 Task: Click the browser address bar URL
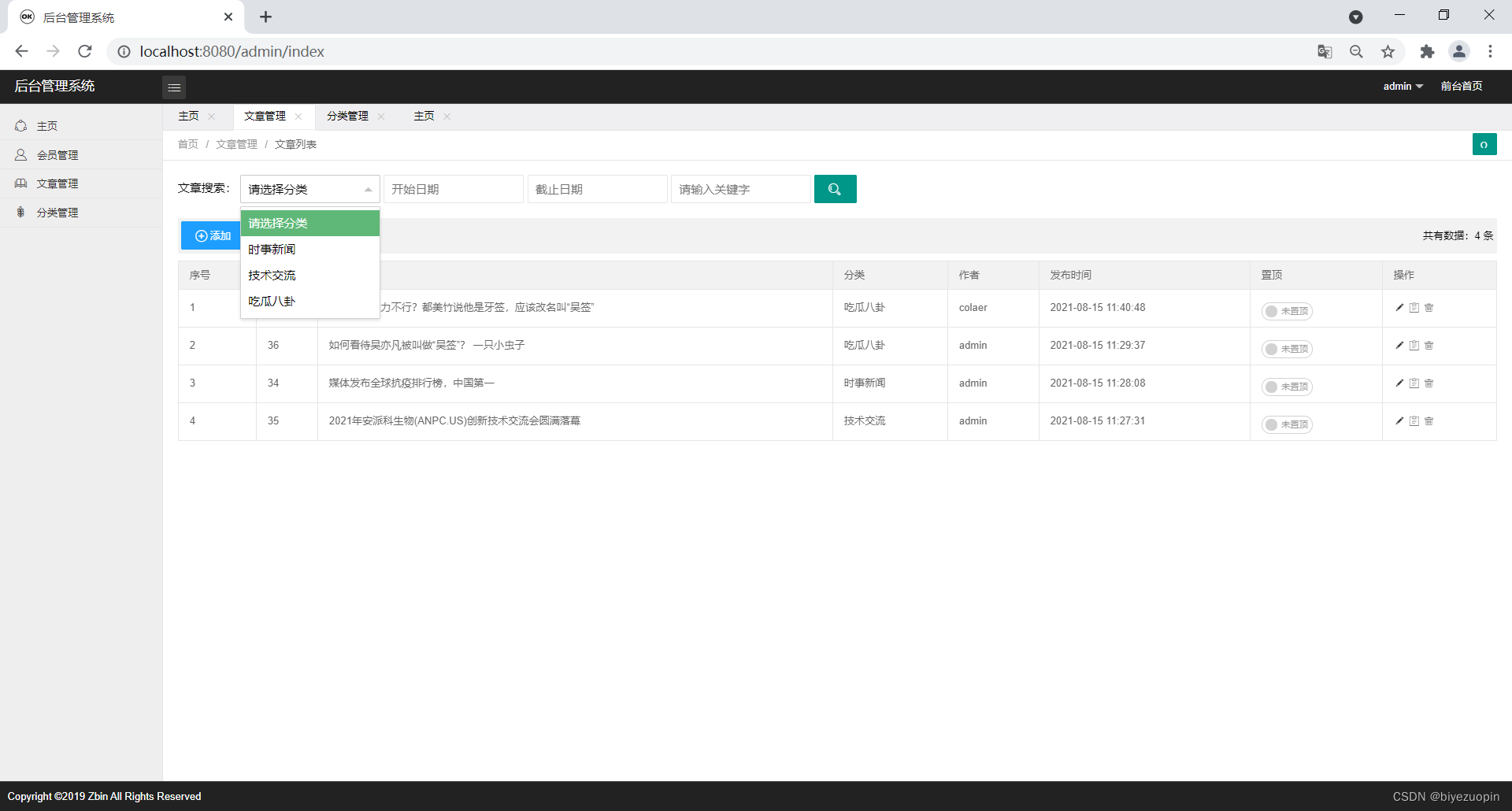pos(232,51)
